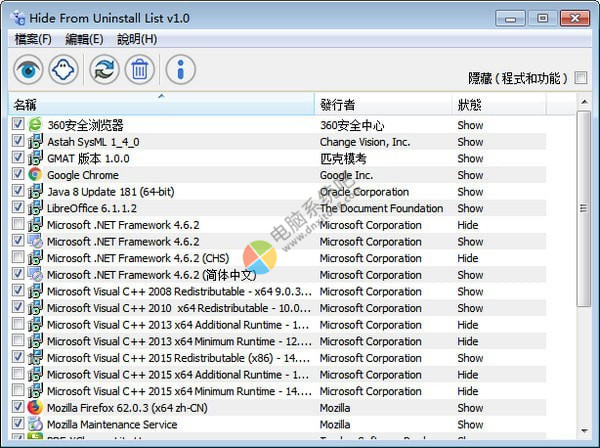
Task: Click the ghost Hide toolbar icon
Action: pos(63,70)
